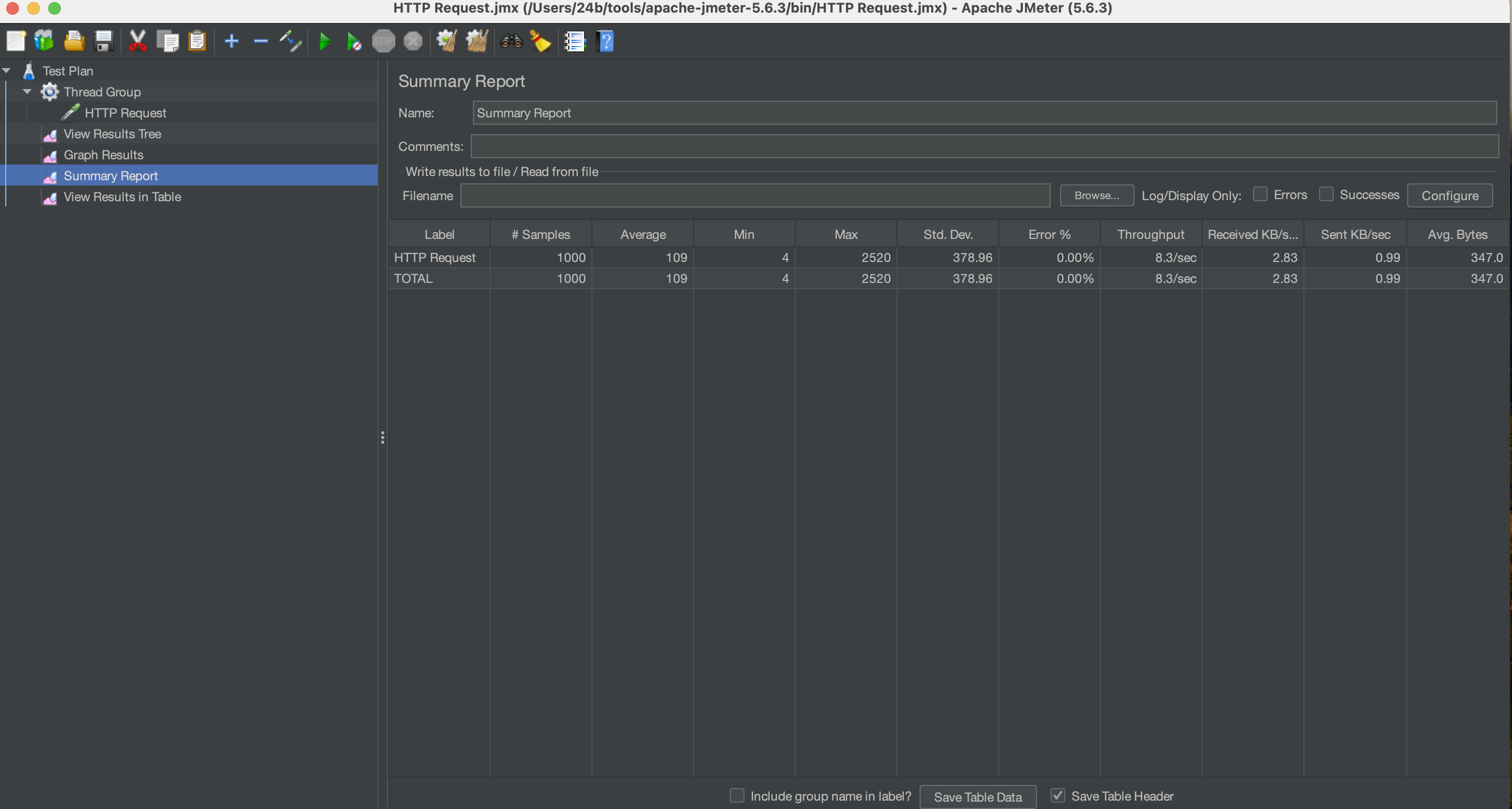Uncheck Save Table Header checkbox
Viewport: 1512px width, 809px height.
[x=1057, y=795]
